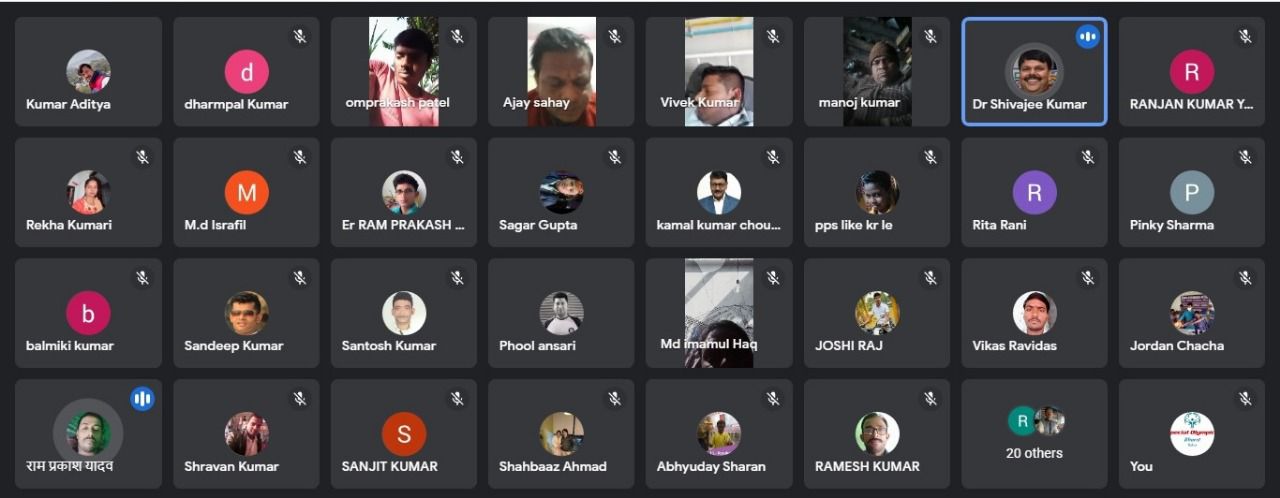Select Ajay sahay's video feed

[561, 71]
